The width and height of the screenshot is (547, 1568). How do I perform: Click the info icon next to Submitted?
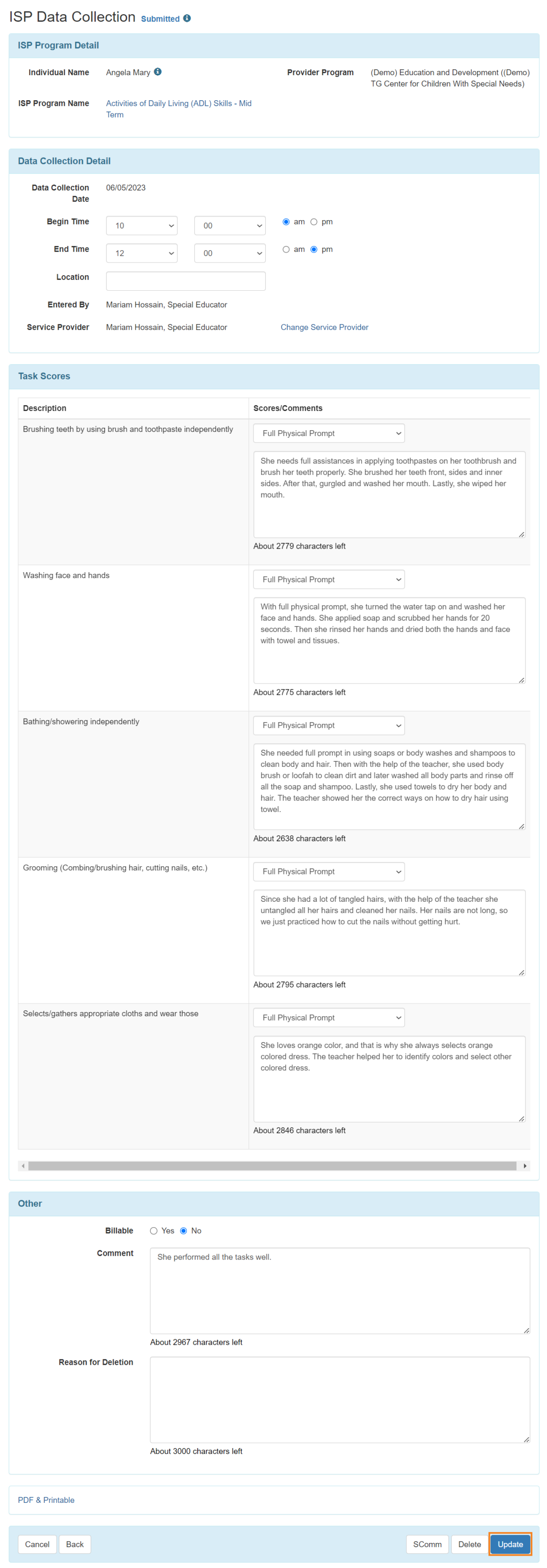tap(186, 18)
